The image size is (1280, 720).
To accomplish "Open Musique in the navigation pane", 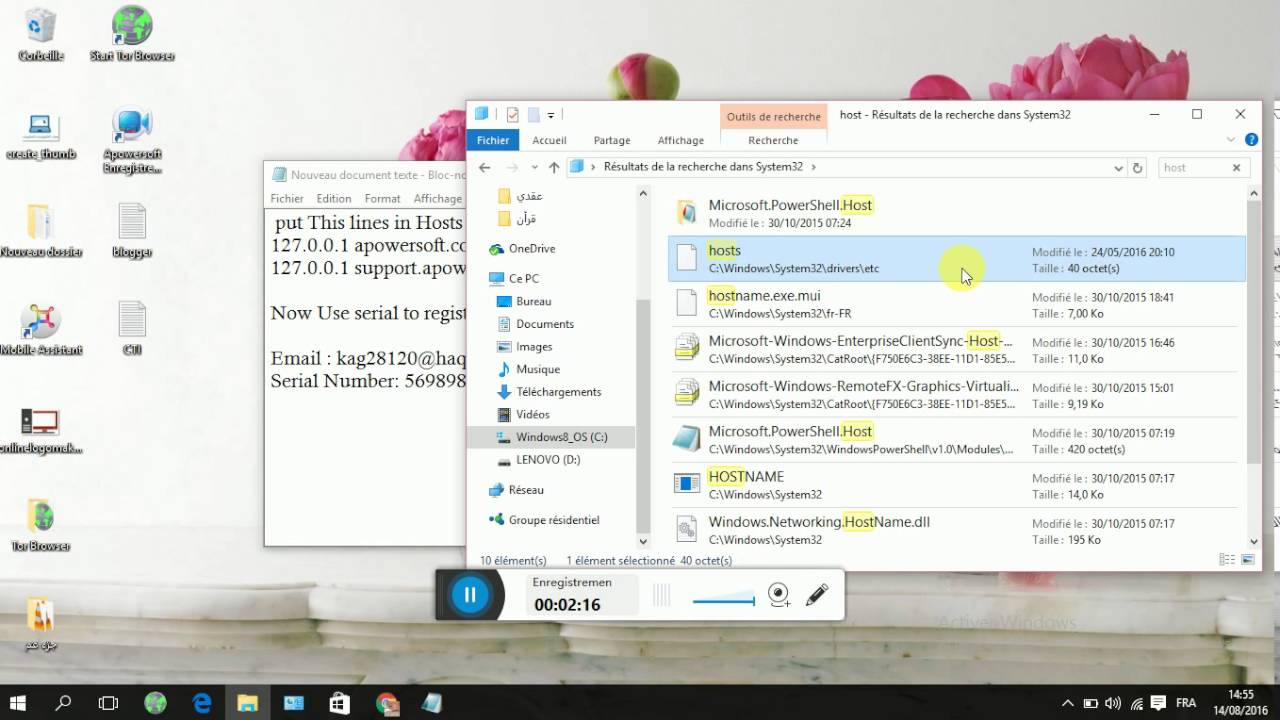I will (537, 369).
